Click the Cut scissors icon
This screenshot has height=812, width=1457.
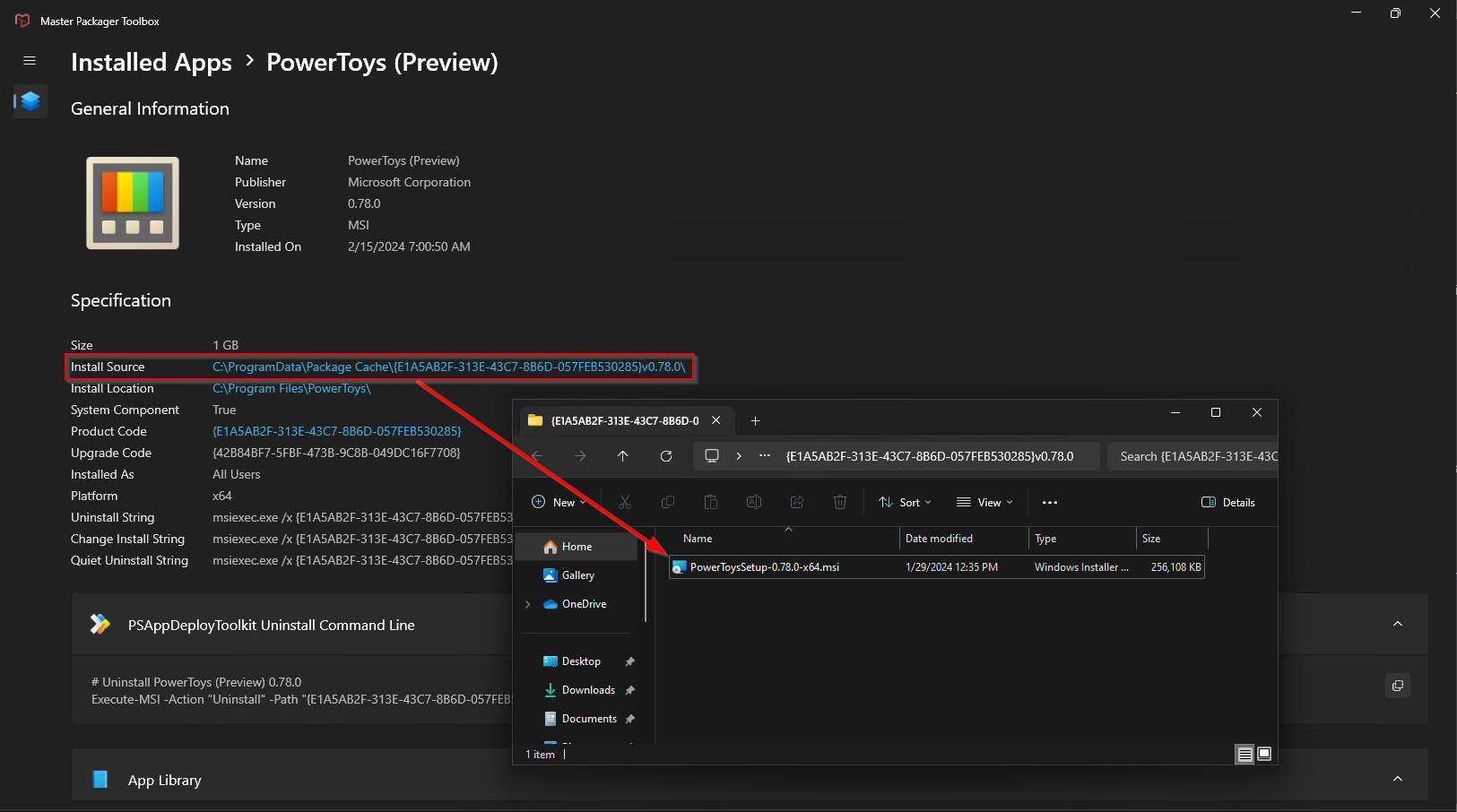625,502
